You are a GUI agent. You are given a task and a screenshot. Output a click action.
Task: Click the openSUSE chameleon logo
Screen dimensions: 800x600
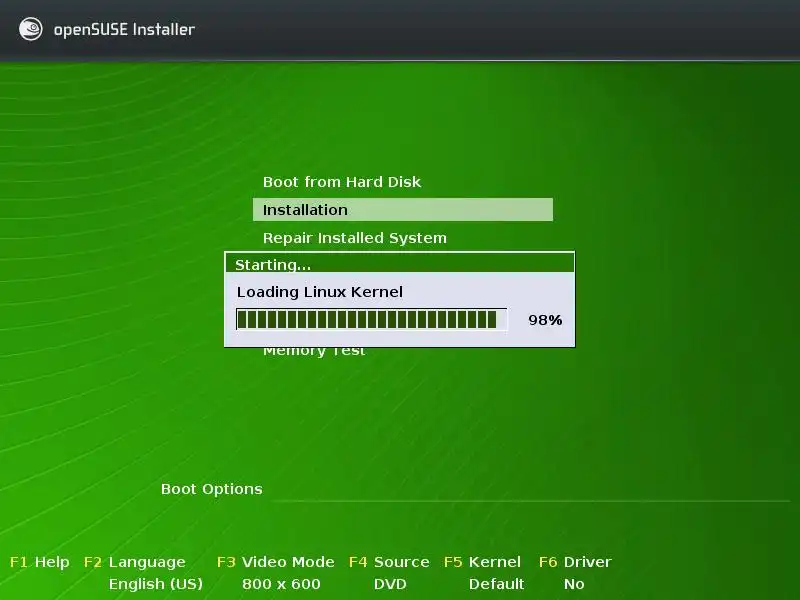click(31, 29)
